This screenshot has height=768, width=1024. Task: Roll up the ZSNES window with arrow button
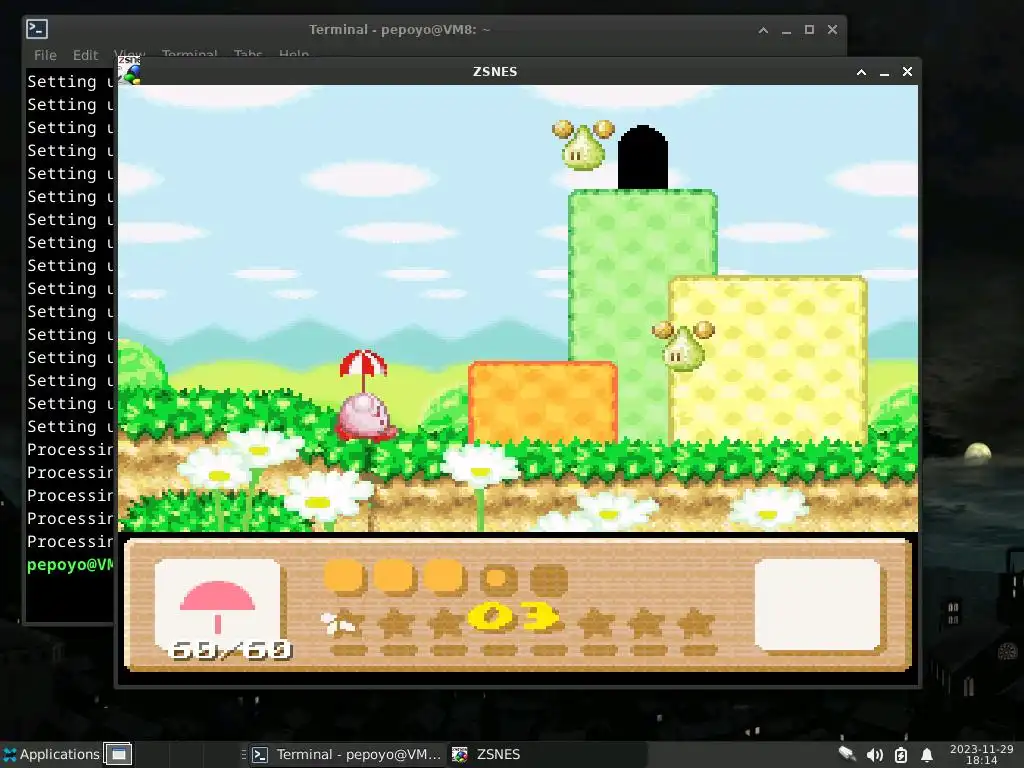point(861,72)
